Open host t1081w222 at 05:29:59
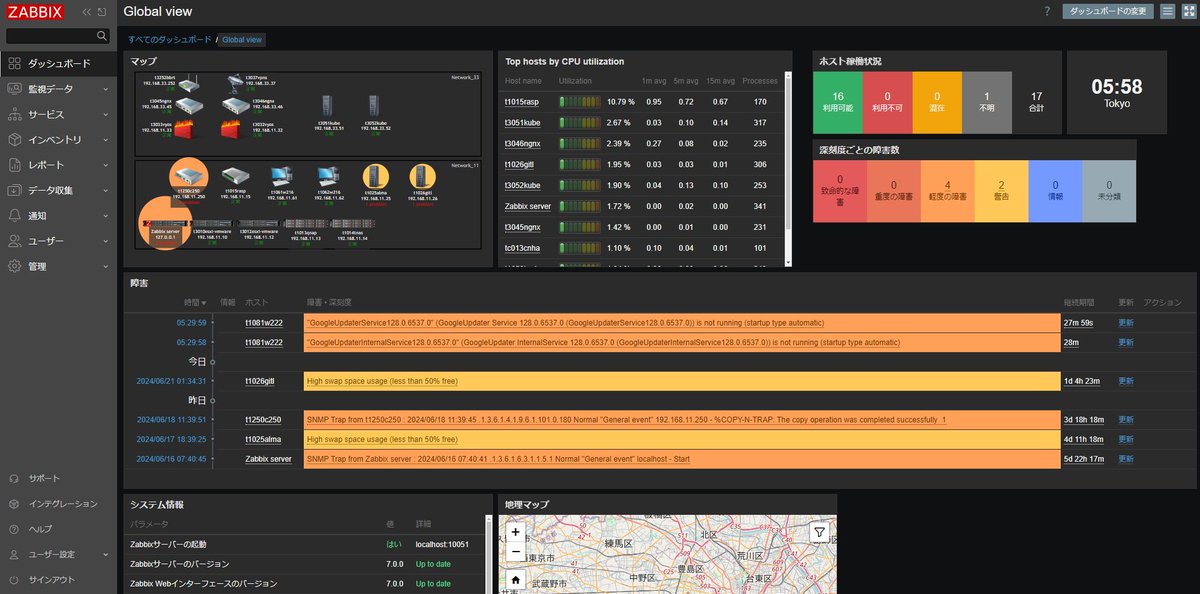The width and height of the screenshot is (1200, 594). 264,323
